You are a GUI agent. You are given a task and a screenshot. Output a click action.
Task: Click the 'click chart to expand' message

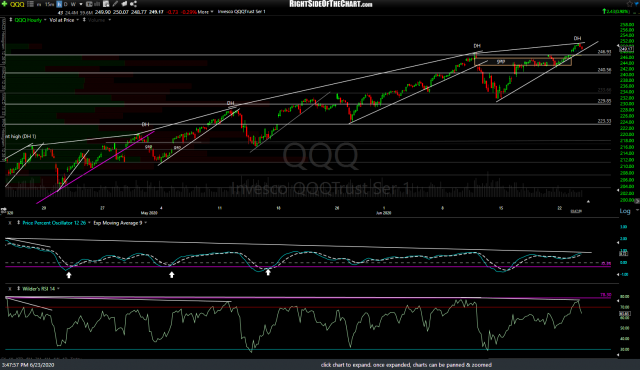click(406, 365)
